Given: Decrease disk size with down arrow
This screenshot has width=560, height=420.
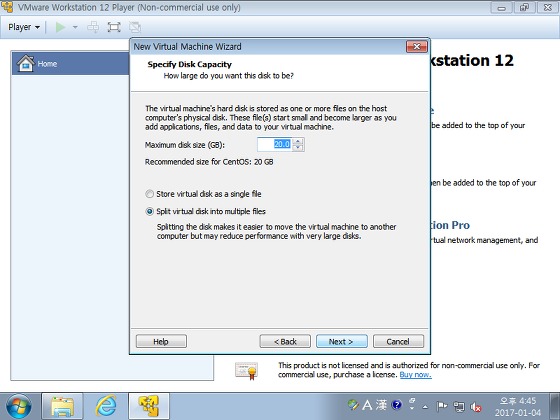Looking at the screenshot, I should coord(298,148).
